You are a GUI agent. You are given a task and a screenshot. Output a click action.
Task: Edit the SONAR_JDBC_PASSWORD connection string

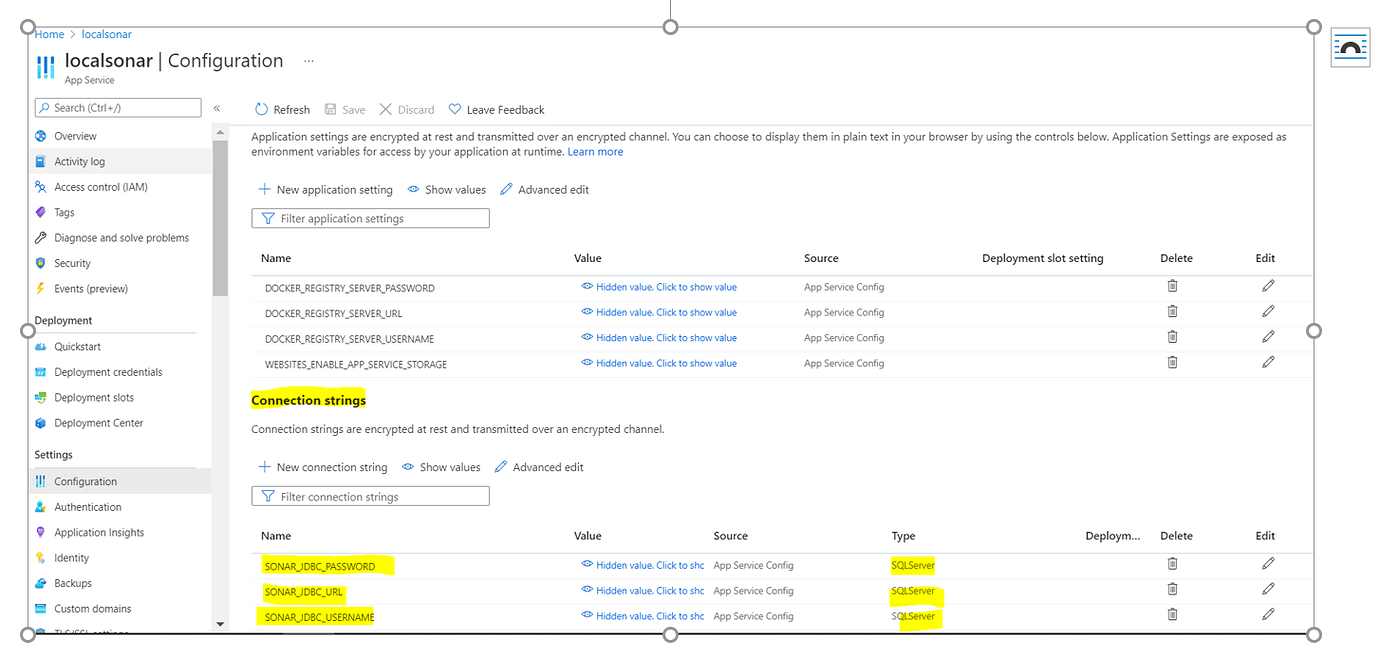coord(1268,564)
